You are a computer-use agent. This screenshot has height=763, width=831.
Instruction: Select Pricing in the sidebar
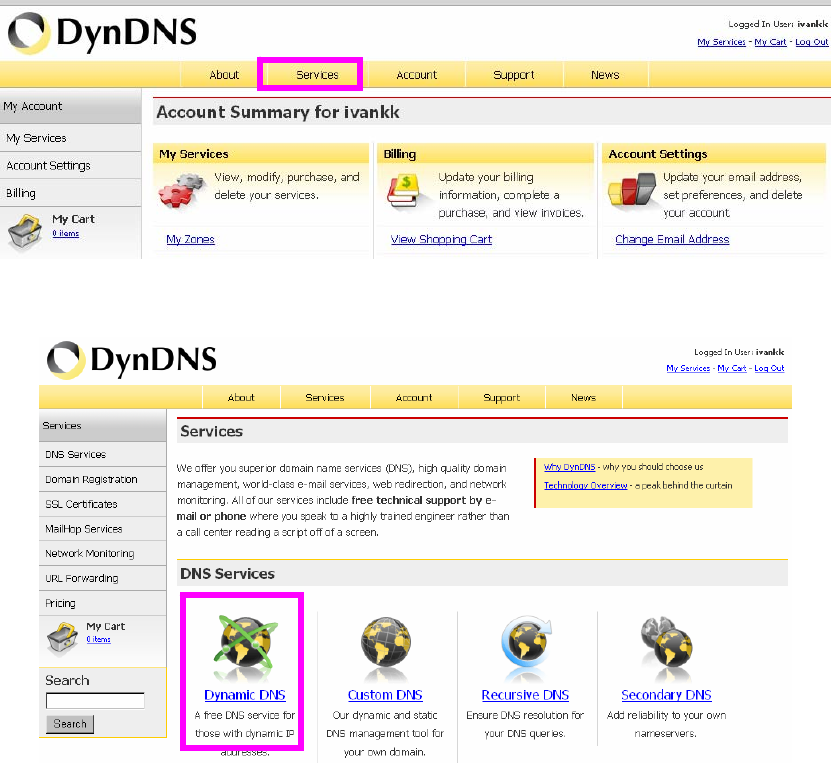click(x=102, y=604)
